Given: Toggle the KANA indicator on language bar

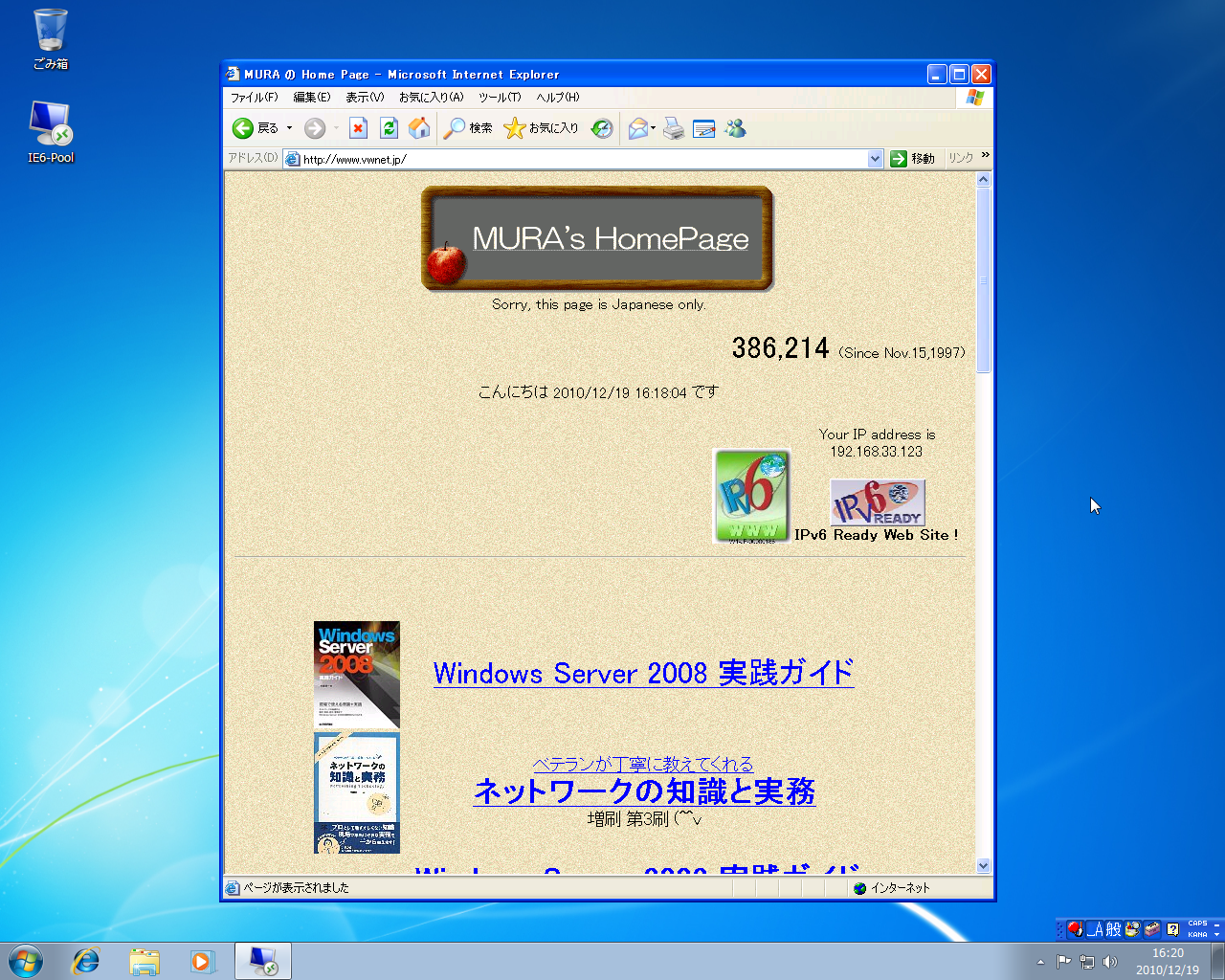Looking at the screenshot, I should [1197, 934].
